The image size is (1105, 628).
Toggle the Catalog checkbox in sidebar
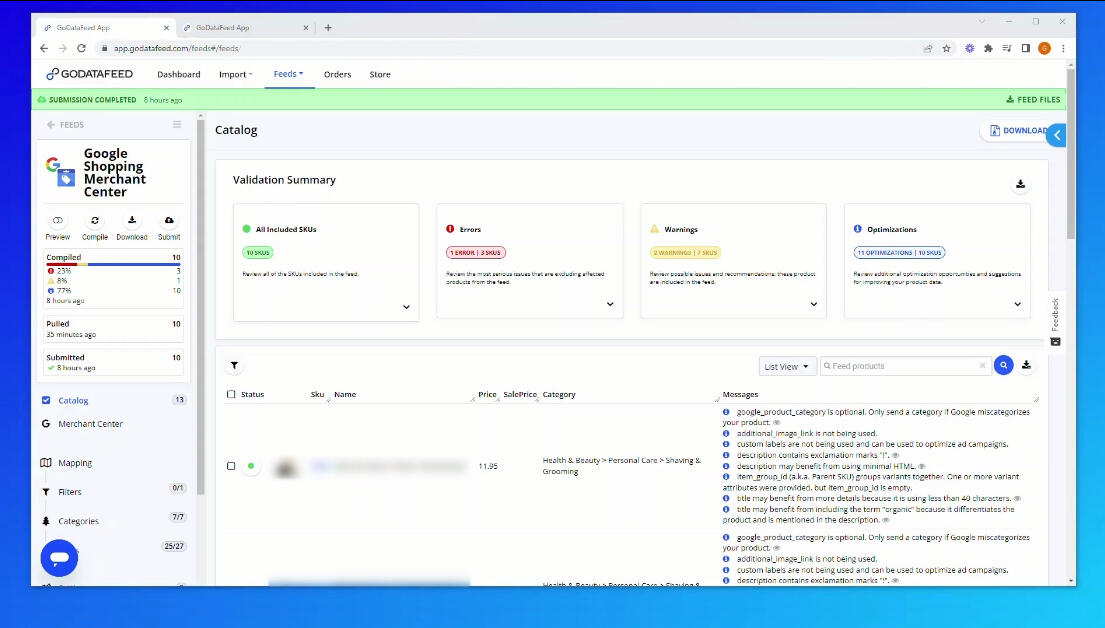[46, 401]
